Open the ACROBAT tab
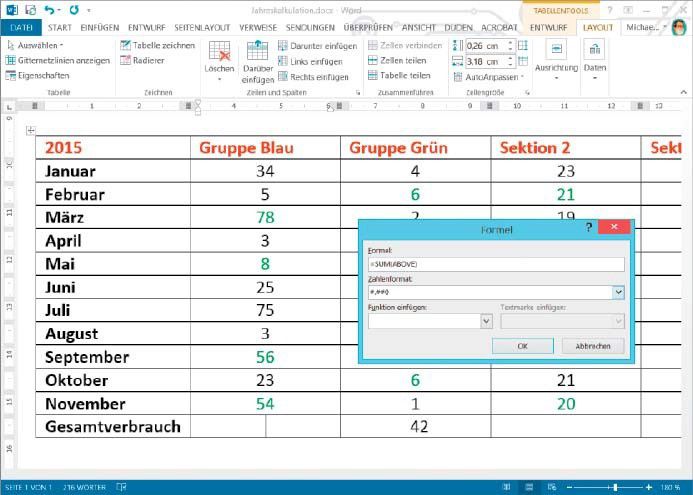The width and height of the screenshot is (693, 495). click(x=499, y=27)
